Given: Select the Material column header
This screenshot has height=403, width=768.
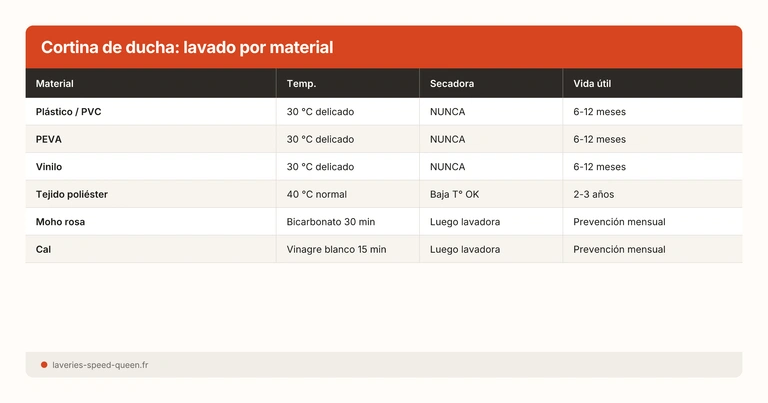Looking at the screenshot, I should pyautogui.click(x=55, y=84).
